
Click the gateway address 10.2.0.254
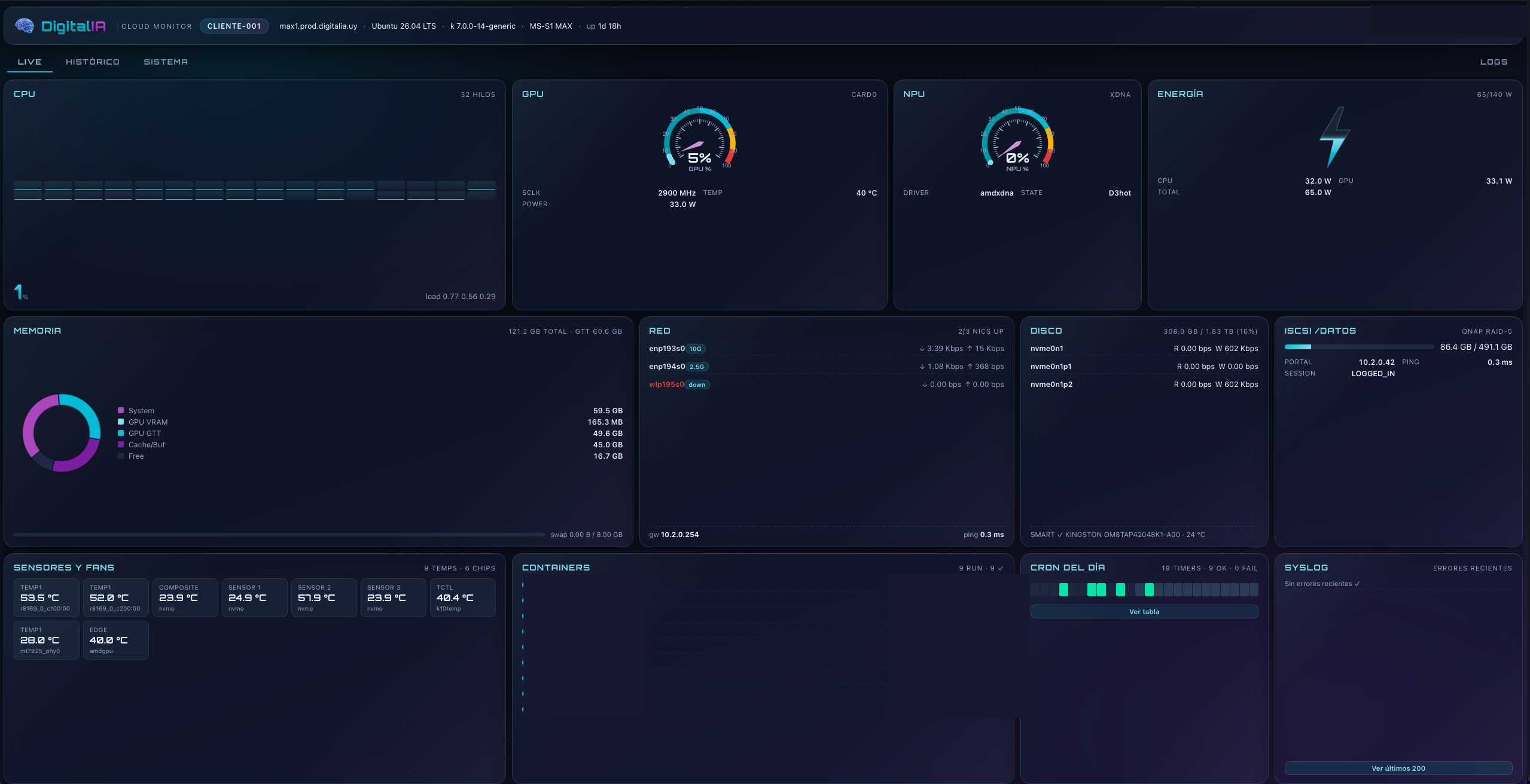coord(679,535)
